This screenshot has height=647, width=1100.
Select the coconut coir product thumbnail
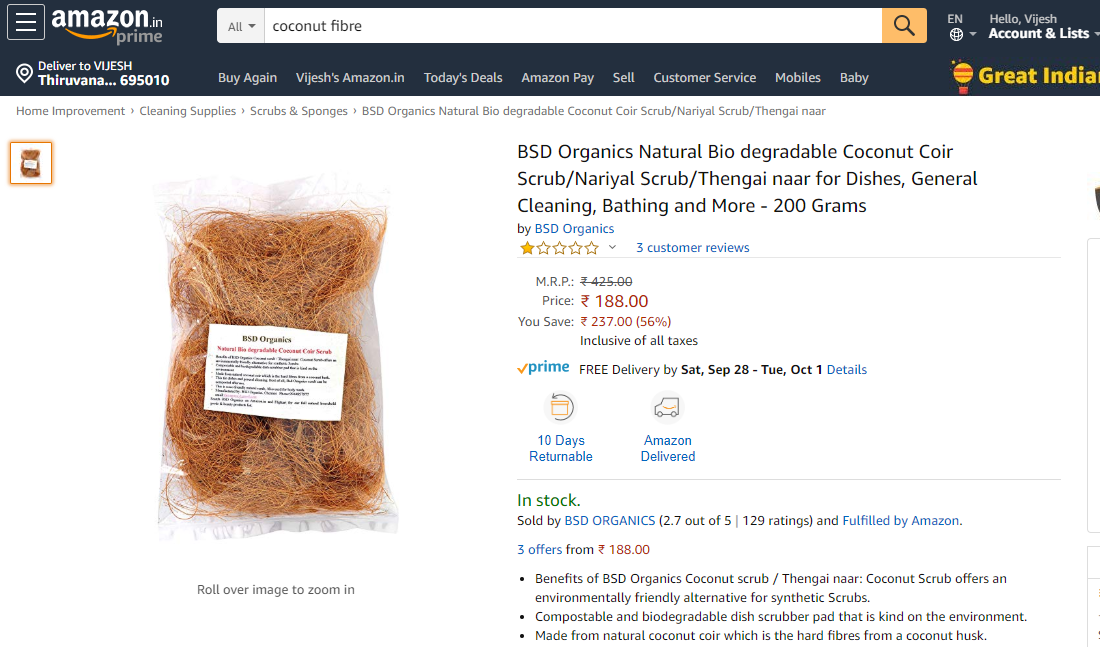tap(31, 164)
